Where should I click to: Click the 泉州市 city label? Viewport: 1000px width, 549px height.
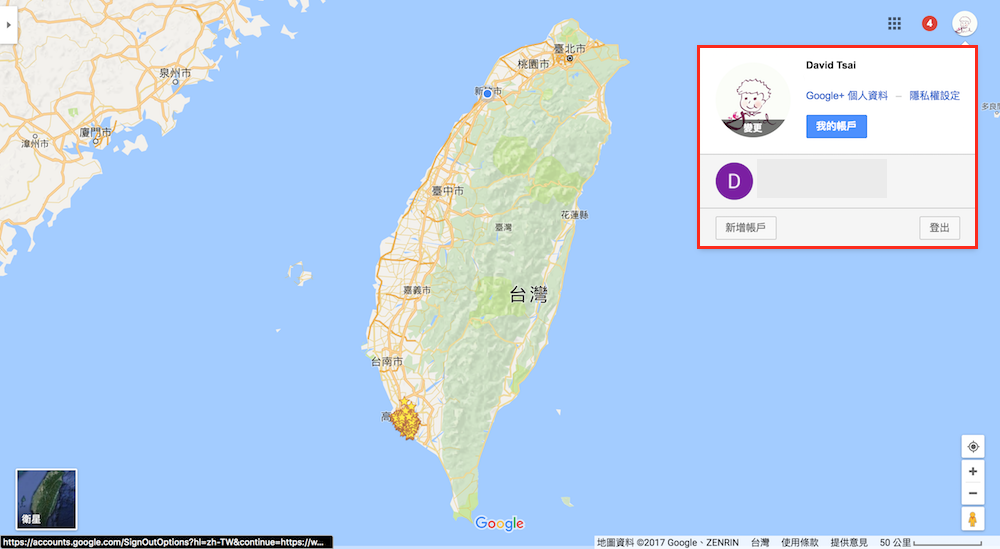click(175, 73)
